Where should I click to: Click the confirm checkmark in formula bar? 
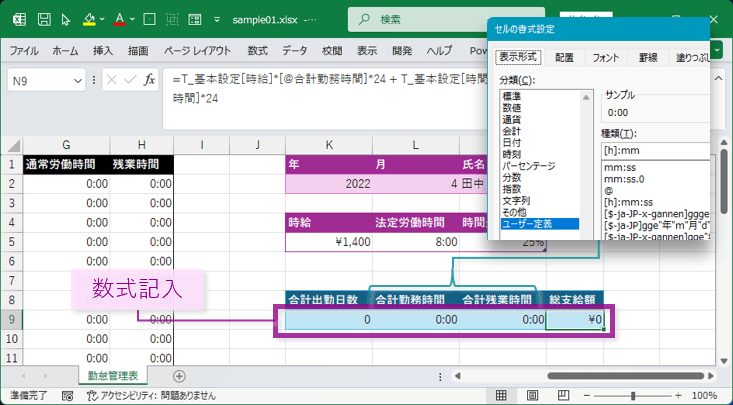click(x=130, y=80)
